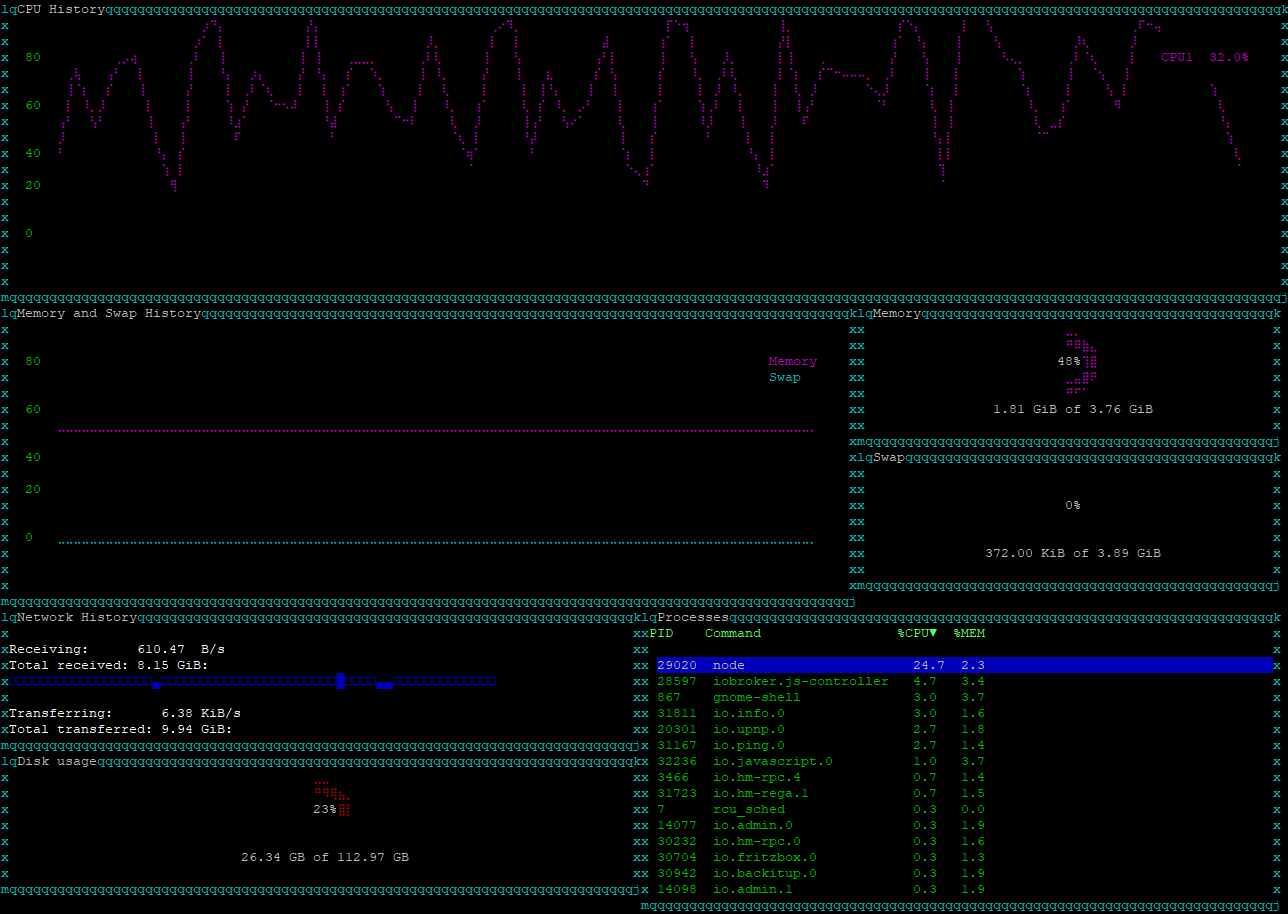1288x914 pixels.
Task: Select the node process row
Action: click(965, 665)
